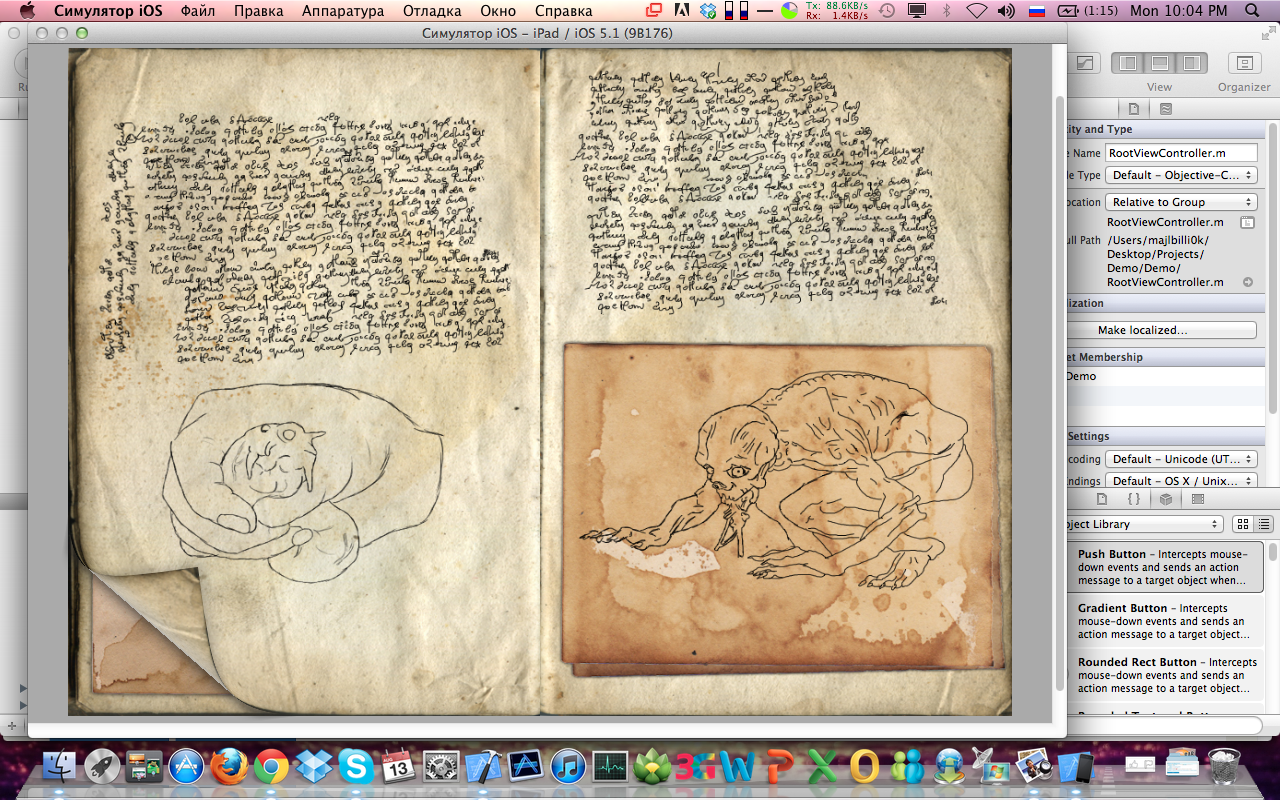Toggle the Utilities pane view button

(x=1190, y=64)
